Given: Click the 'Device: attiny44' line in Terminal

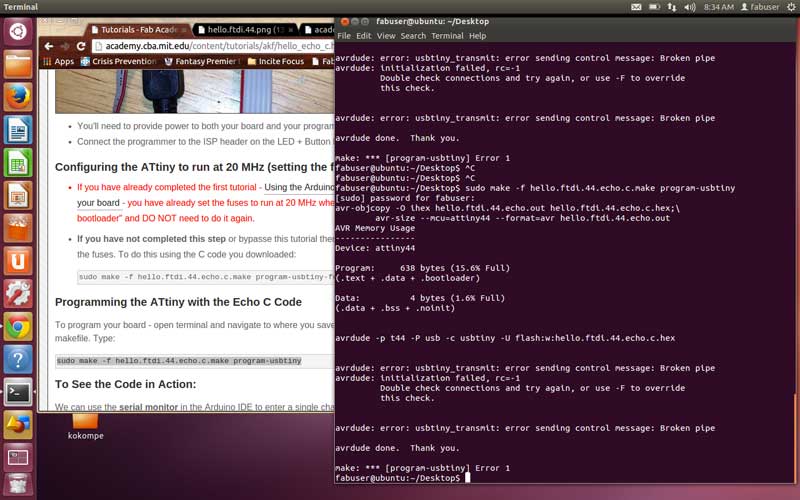Looking at the screenshot, I should (x=375, y=248).
